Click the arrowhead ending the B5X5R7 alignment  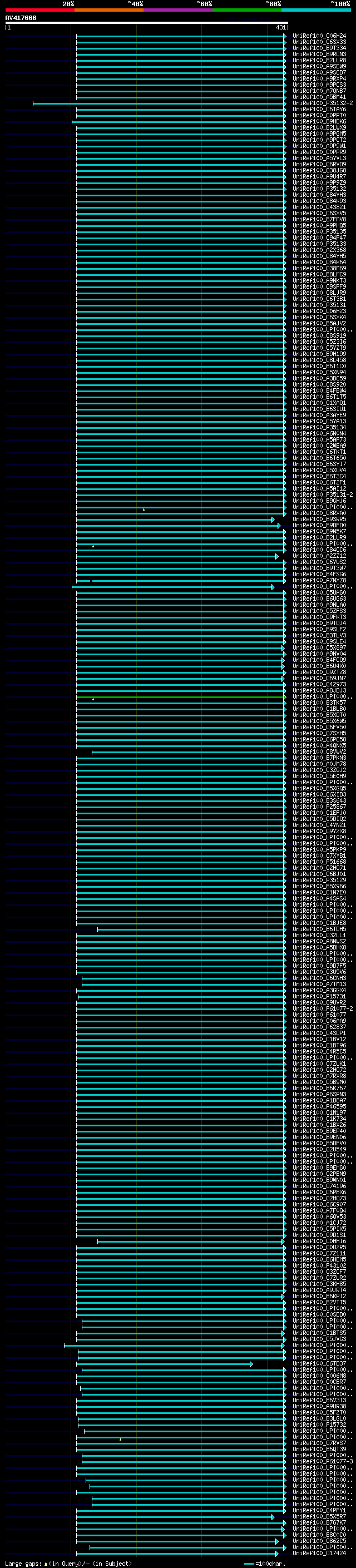coord(273,1517)
